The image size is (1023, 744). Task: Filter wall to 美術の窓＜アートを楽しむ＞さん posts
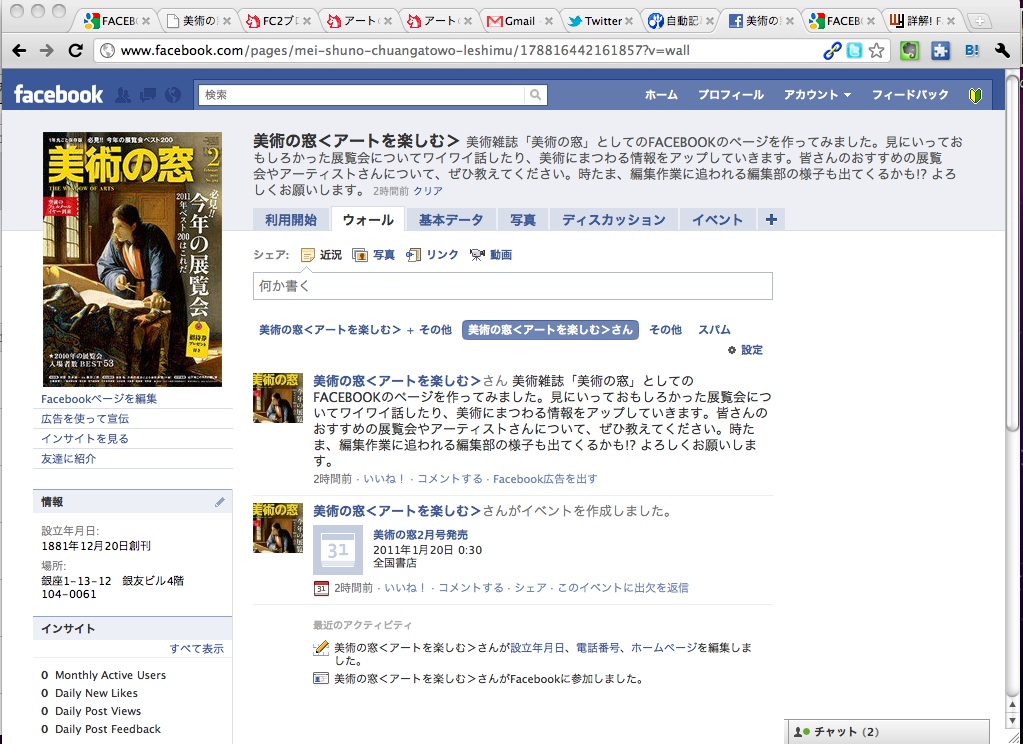[x=550, y=330]
